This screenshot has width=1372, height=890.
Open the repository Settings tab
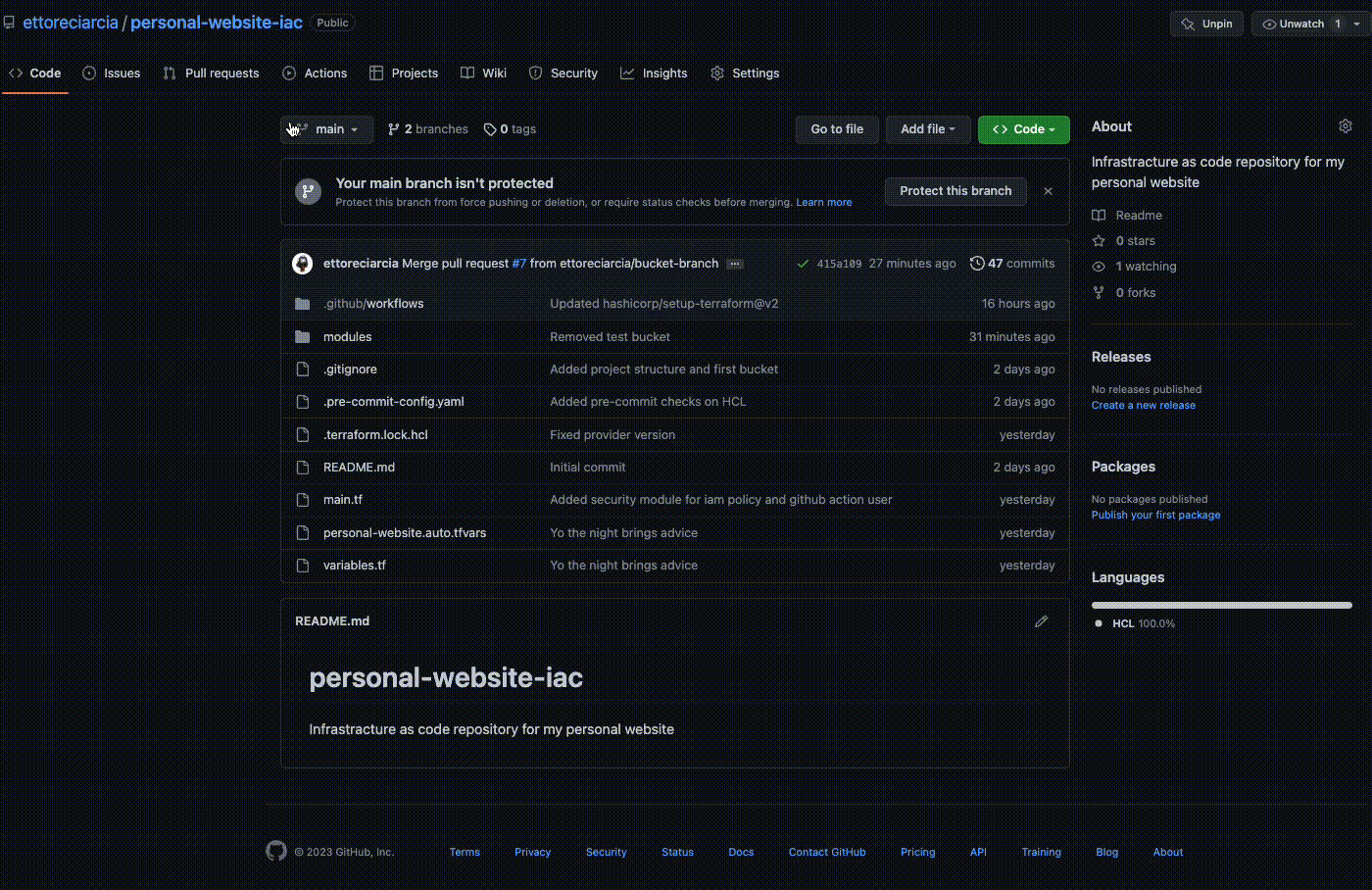coord(745,74)
